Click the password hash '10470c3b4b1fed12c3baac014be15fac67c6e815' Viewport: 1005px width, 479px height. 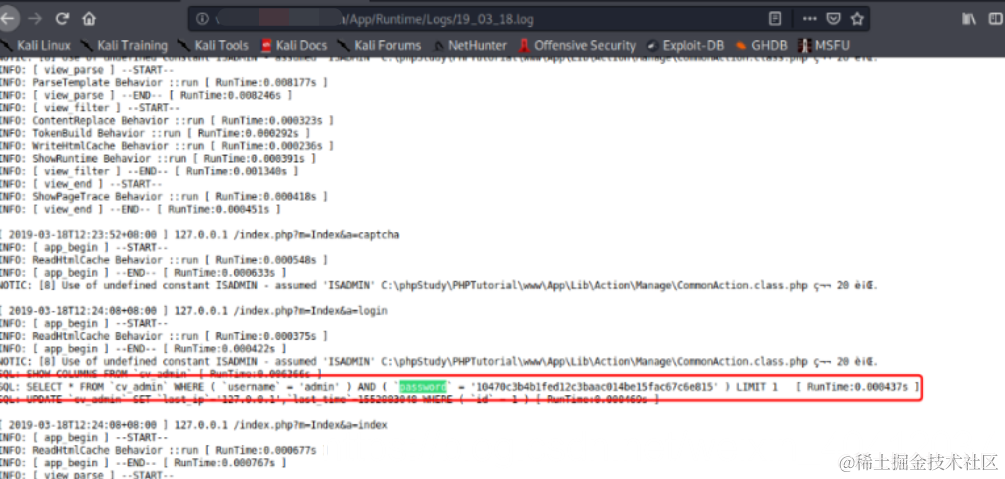(x=594, y=387)
